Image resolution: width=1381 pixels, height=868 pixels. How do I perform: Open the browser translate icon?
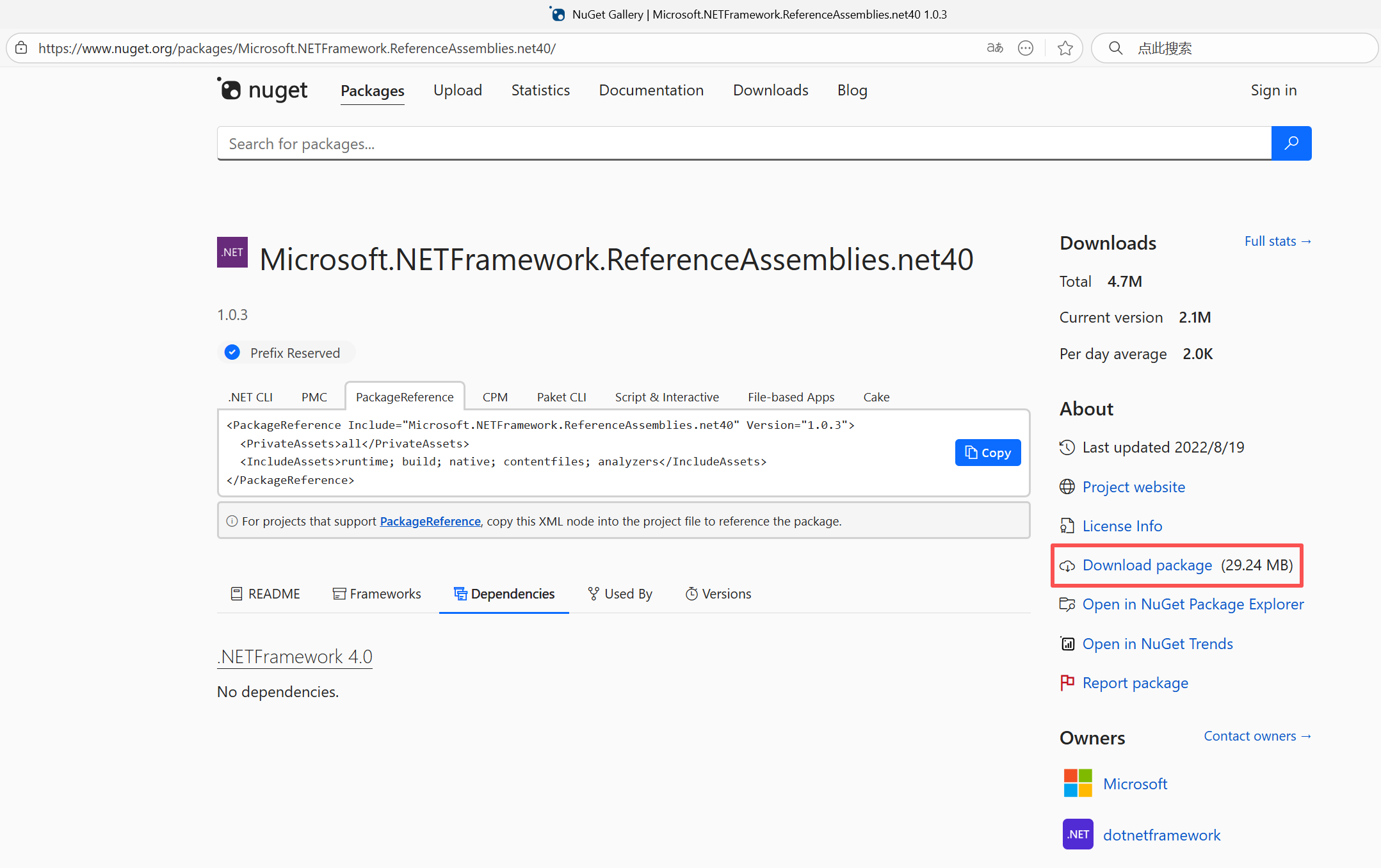click(x=994, y=48)
